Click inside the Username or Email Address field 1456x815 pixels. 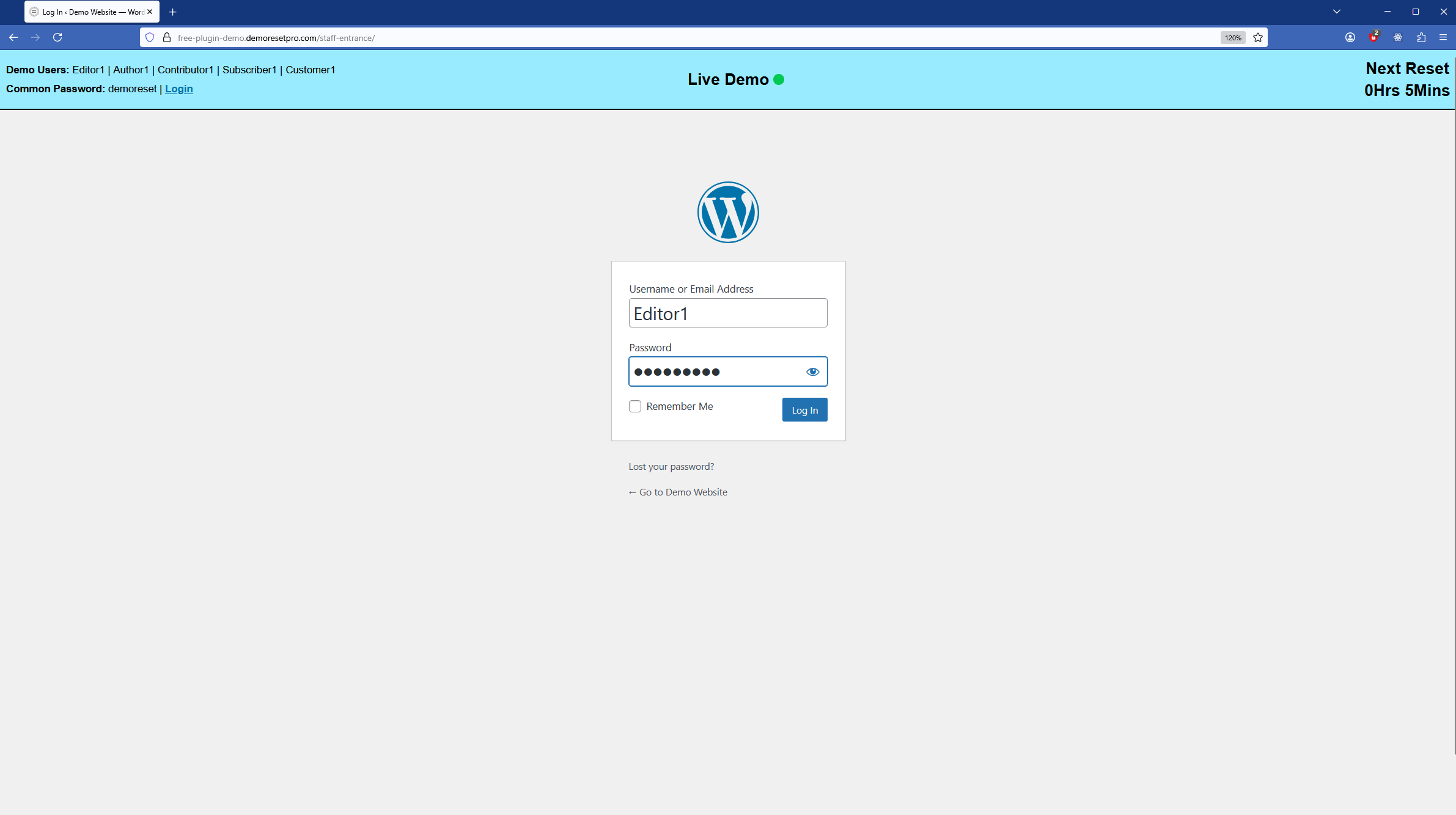(x=727, y=313)
